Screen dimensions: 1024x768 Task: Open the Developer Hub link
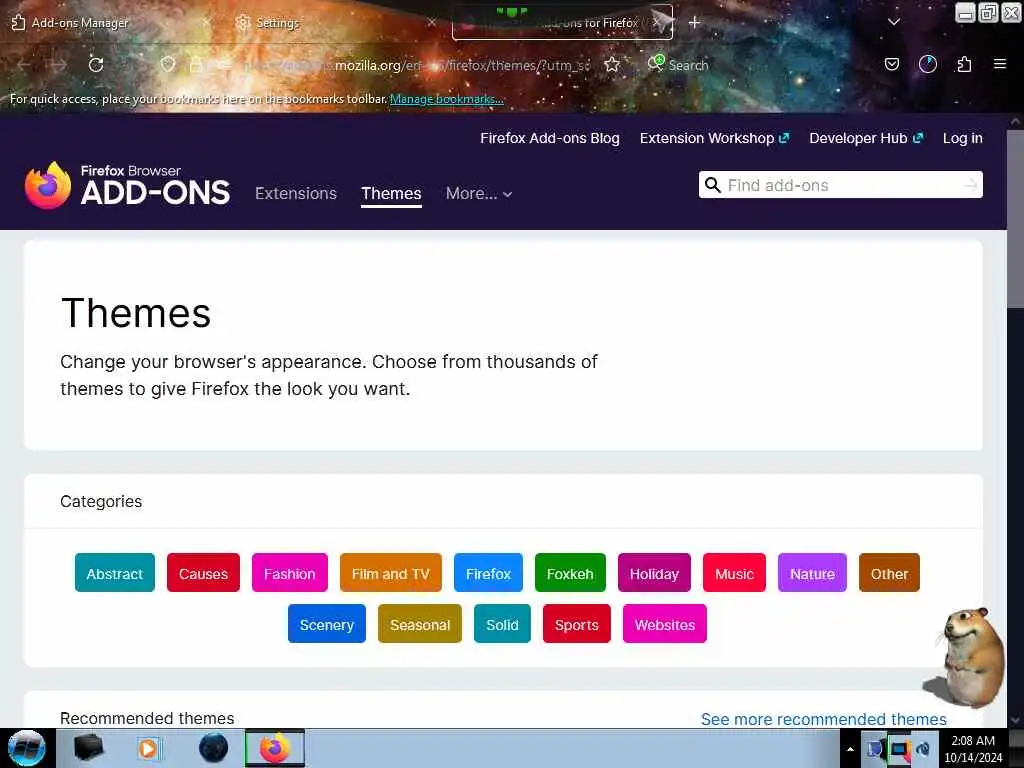(866, 138)
